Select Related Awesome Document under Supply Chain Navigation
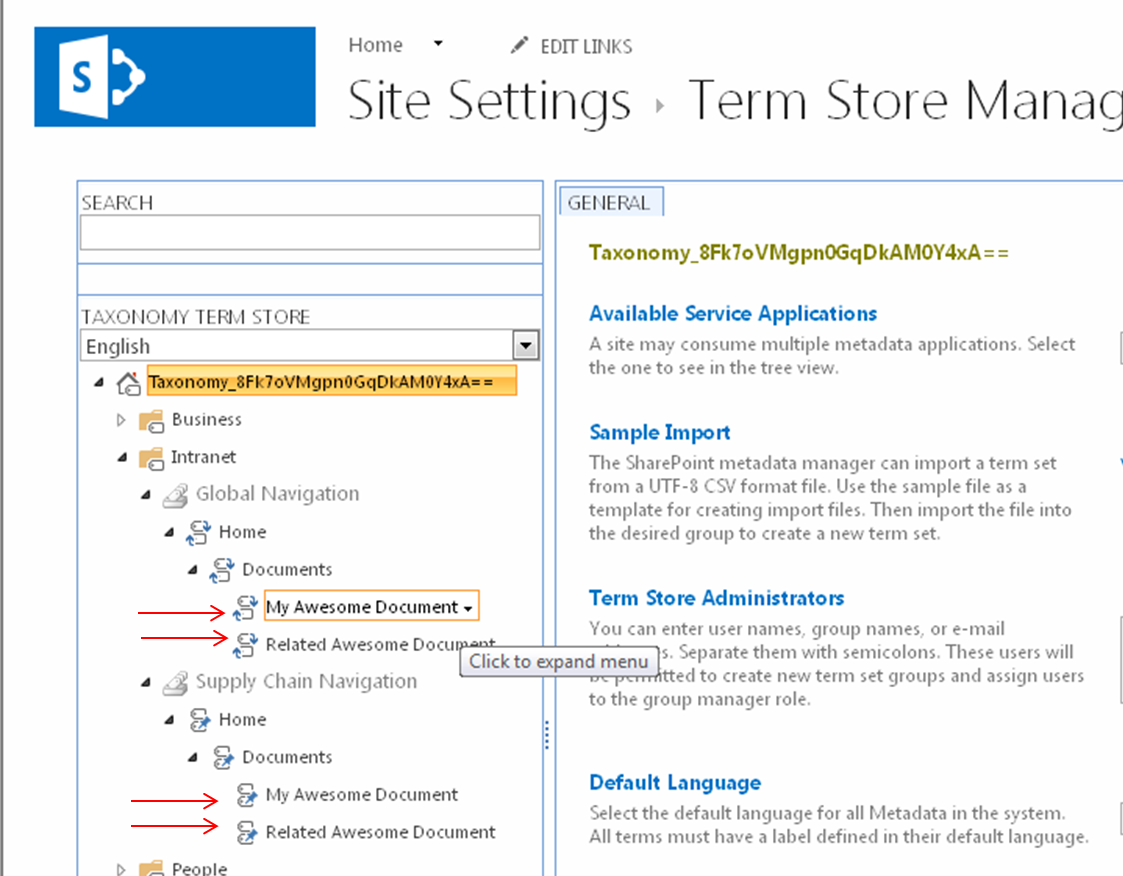 (380, 832)
